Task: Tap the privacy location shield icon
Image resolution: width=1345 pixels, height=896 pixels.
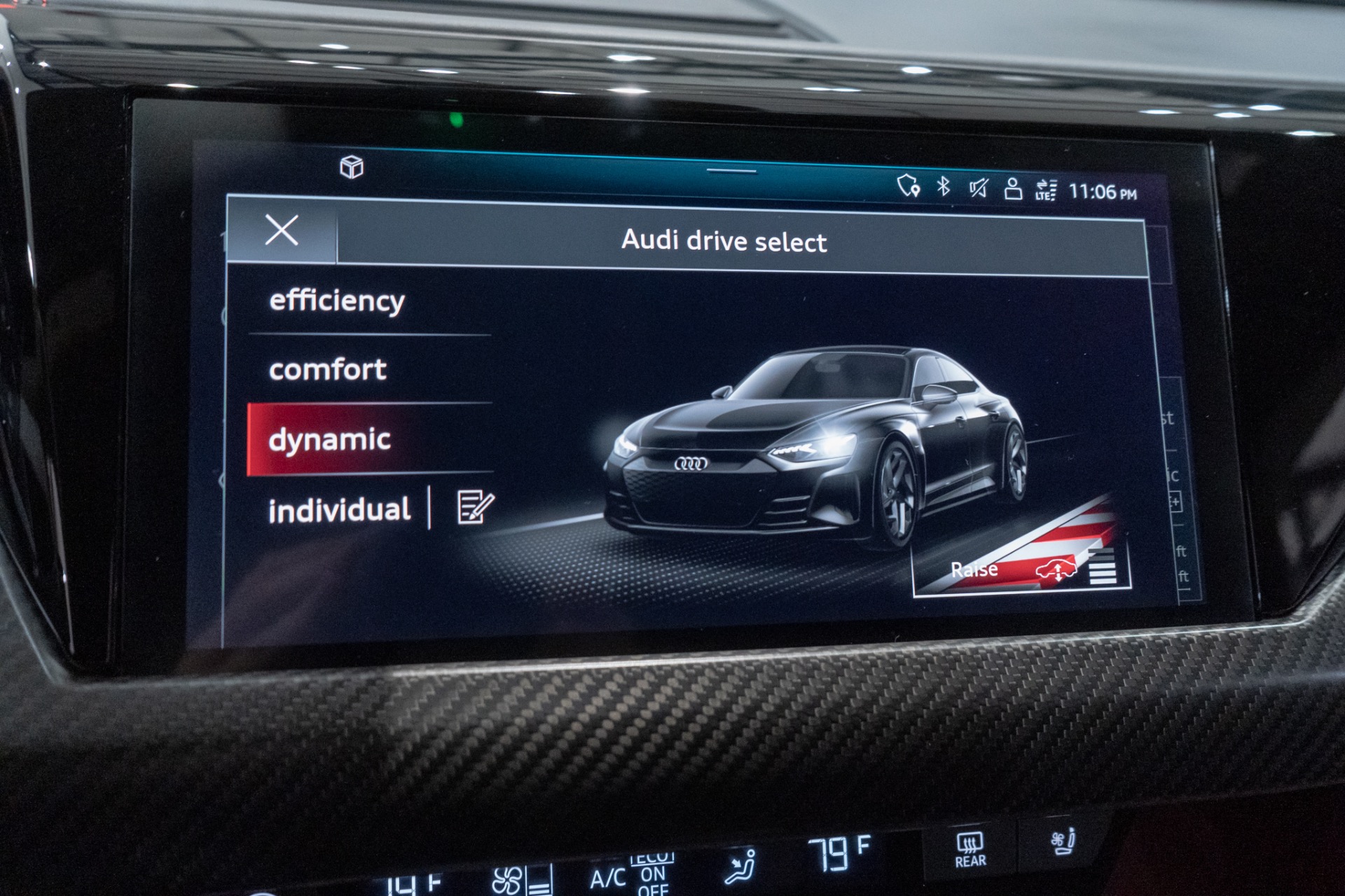Action: [909, 186]
